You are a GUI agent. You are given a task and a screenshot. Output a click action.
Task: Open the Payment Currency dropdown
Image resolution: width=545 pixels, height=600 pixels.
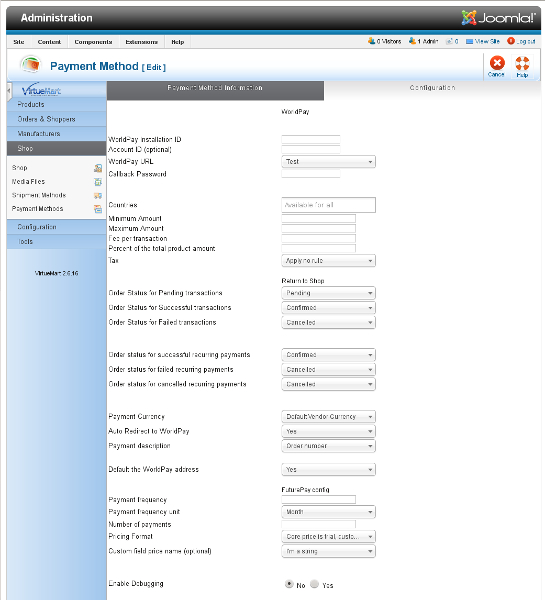(328, 417)
